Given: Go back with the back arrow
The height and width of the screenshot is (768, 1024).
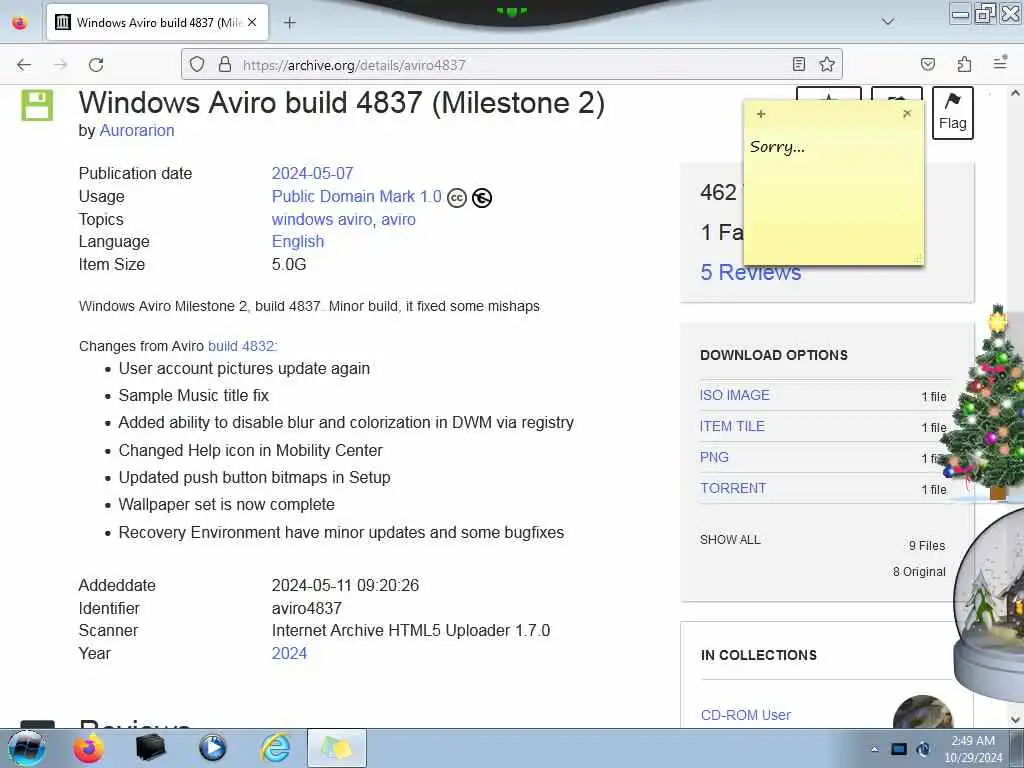Looking at the screenshot, I should [24, 65].
